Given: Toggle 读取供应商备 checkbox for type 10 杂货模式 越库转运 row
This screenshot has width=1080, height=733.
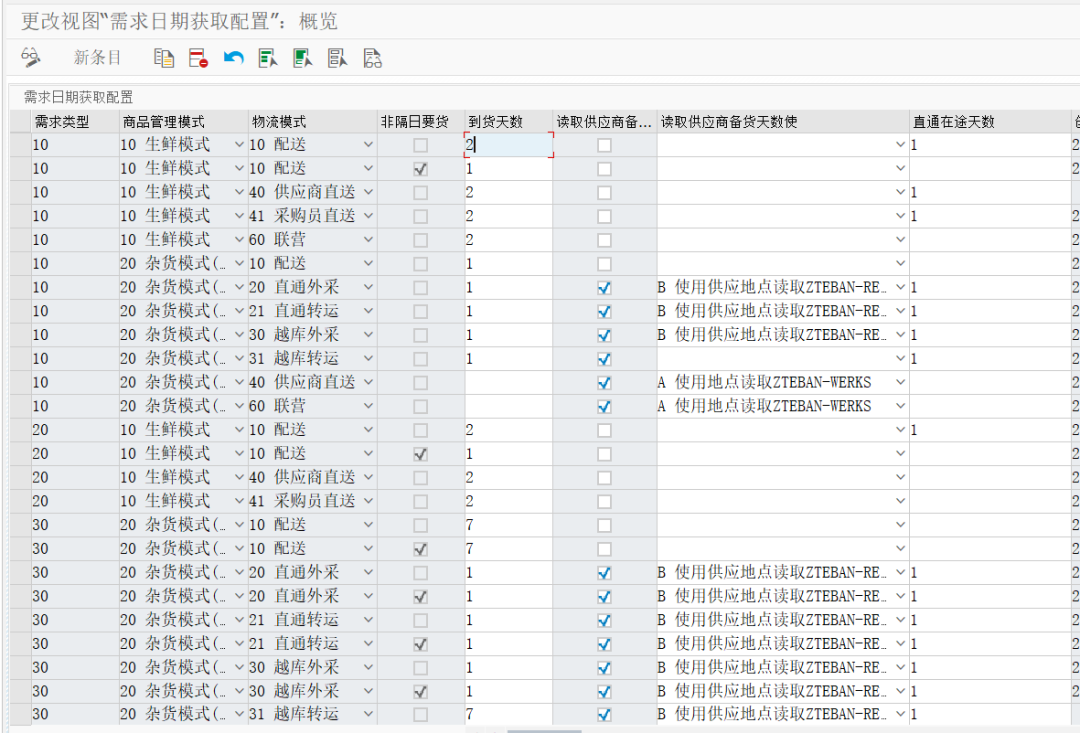Looking at the screenshot, I should click(x=604, y=359).
